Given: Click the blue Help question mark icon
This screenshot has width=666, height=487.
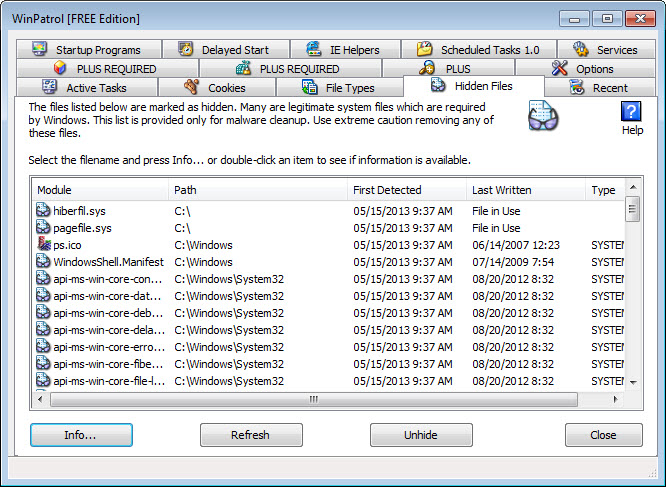Looking at the screenshot, I should [x=631, y=111].
